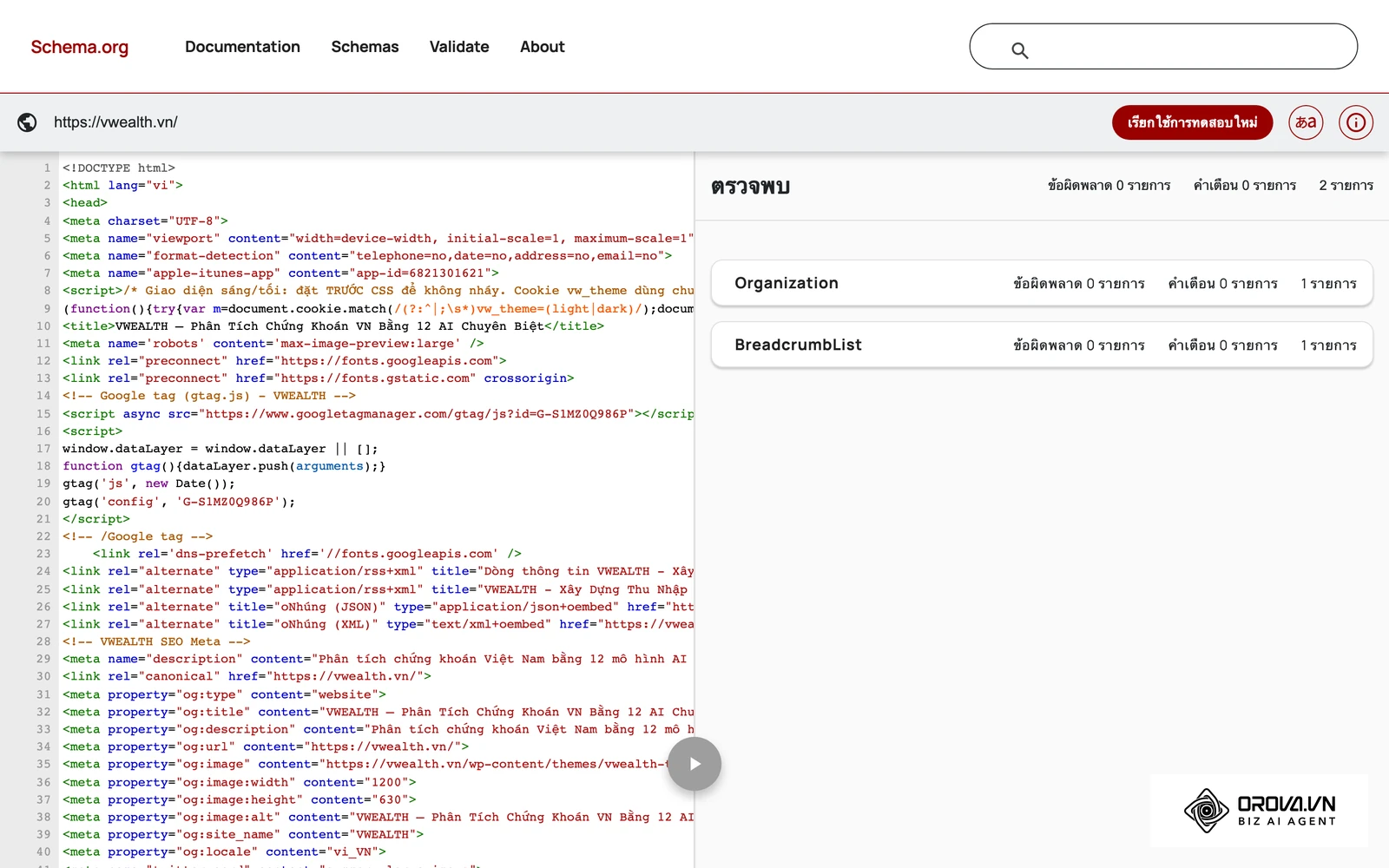Click code line 7 apple-itunes-app meta

(280, 273)
